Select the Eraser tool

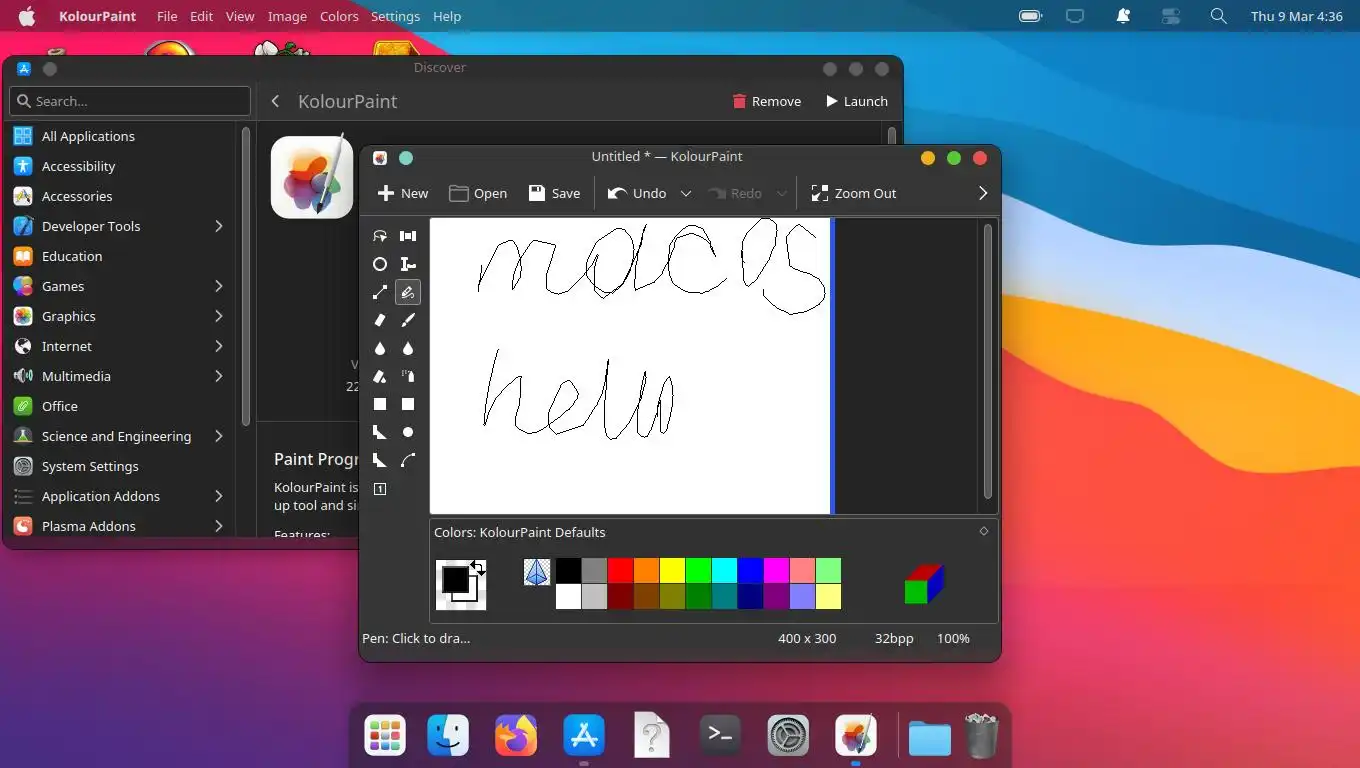pyautogui.click(x=380, y=320)
